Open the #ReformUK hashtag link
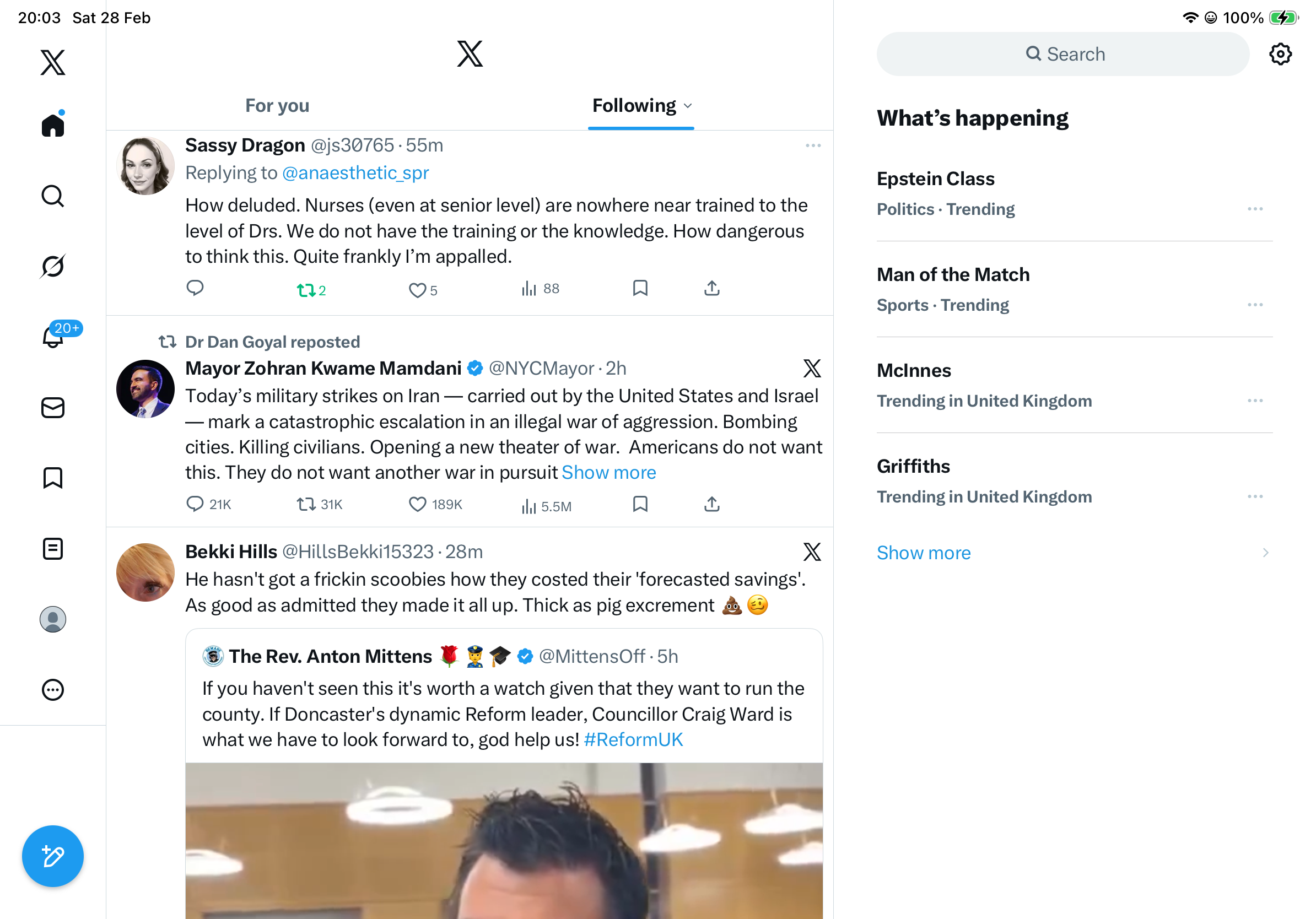Screen dimensions: 1316x919 [633, 740]
